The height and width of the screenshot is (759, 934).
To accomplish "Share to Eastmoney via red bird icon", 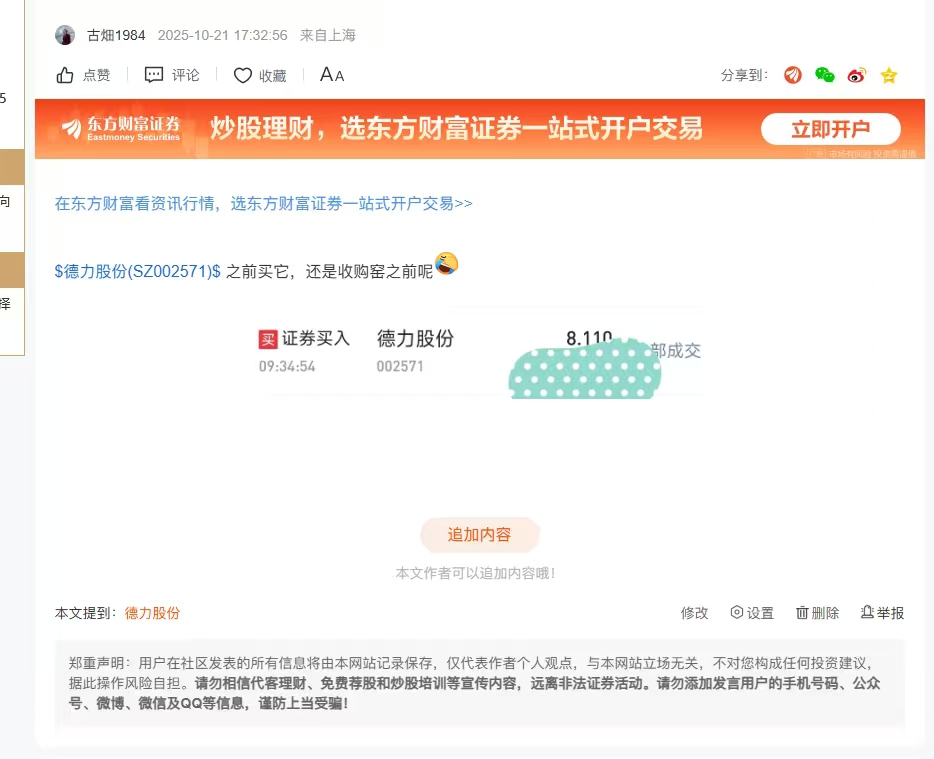I will 792,75.
